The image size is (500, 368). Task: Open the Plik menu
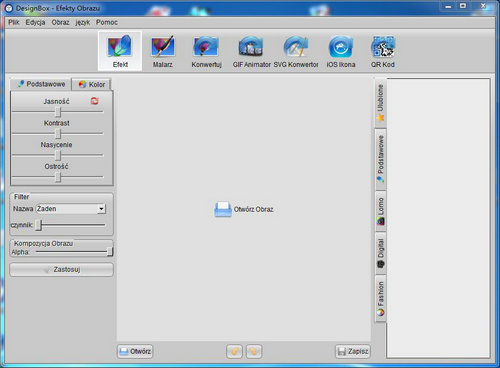click(x=14, y=22)
